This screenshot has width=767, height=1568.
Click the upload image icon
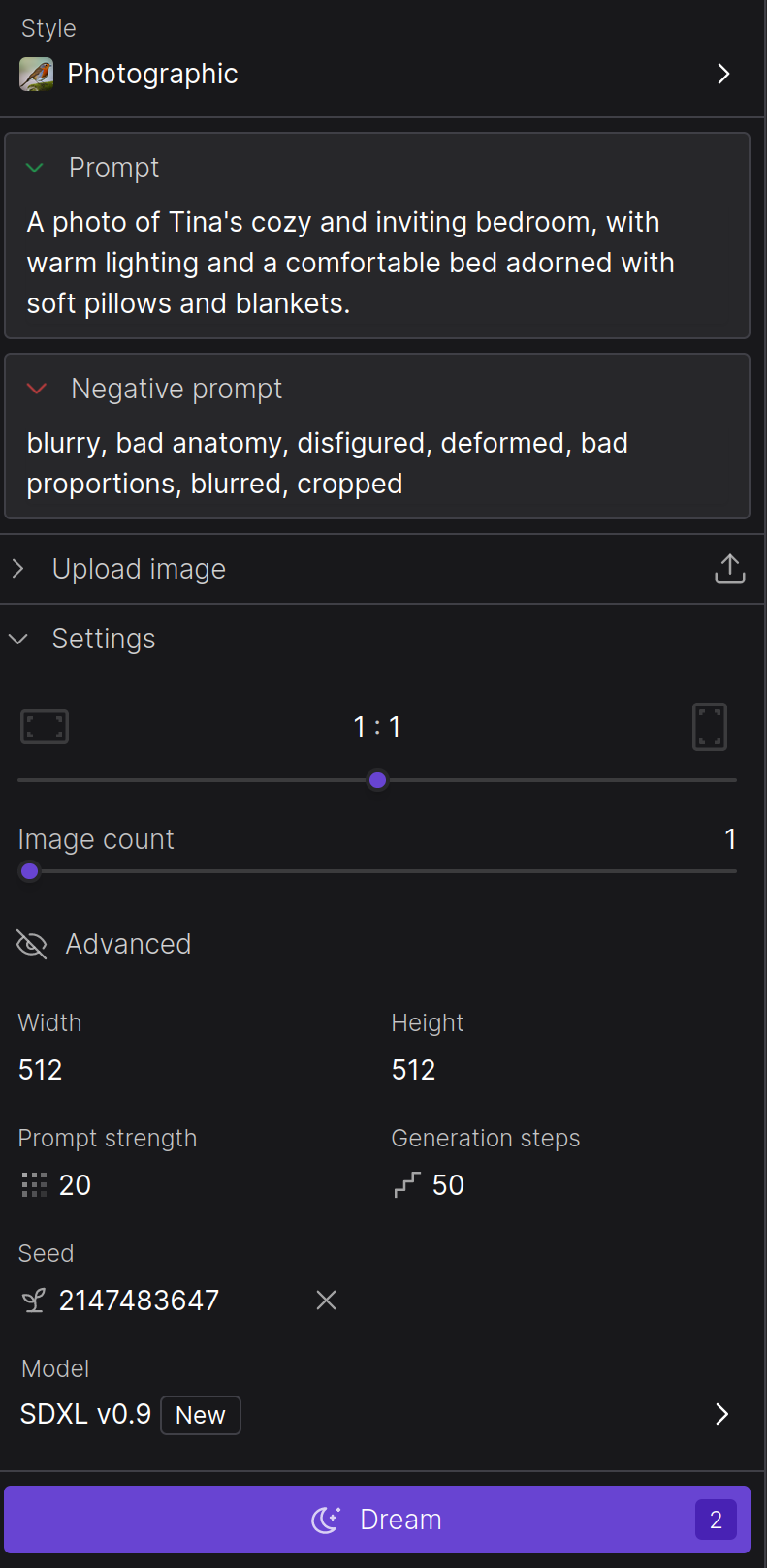click(x=729, y=569)
